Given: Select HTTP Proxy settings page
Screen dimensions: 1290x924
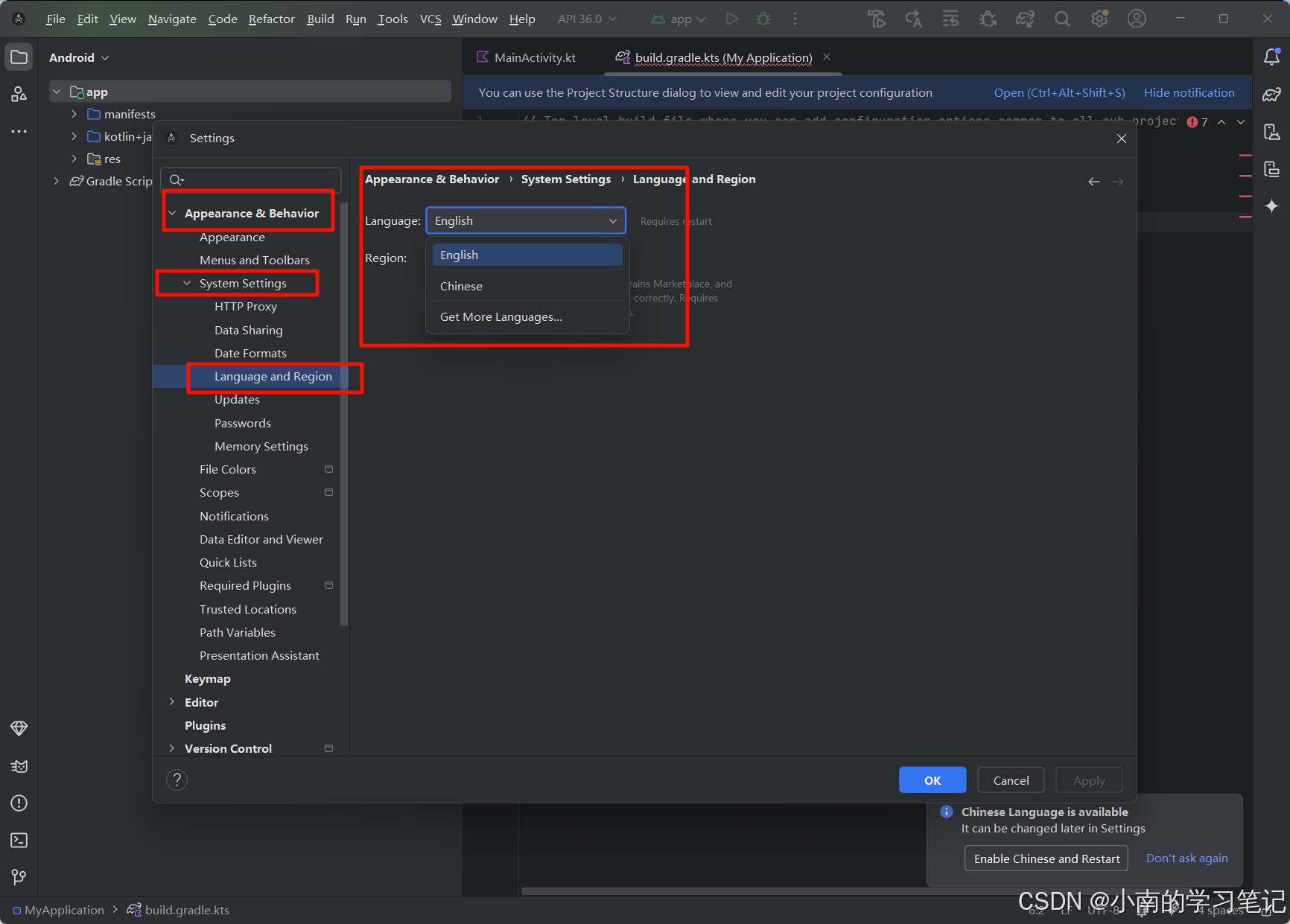Looking at the screenshot, I should point(246,307).
